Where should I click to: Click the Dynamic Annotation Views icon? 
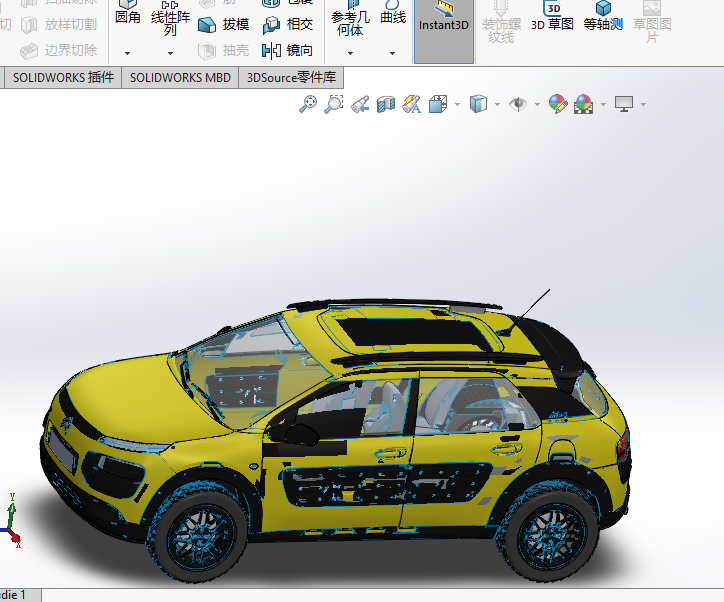pos(411,104)
